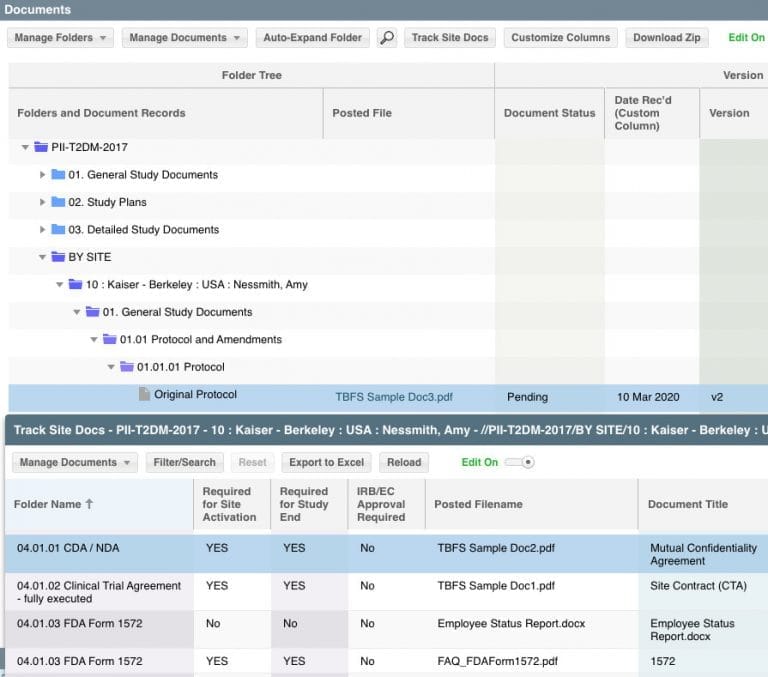
Task: Click the 02. Study Plans folder icon
Action: (58, 202)
